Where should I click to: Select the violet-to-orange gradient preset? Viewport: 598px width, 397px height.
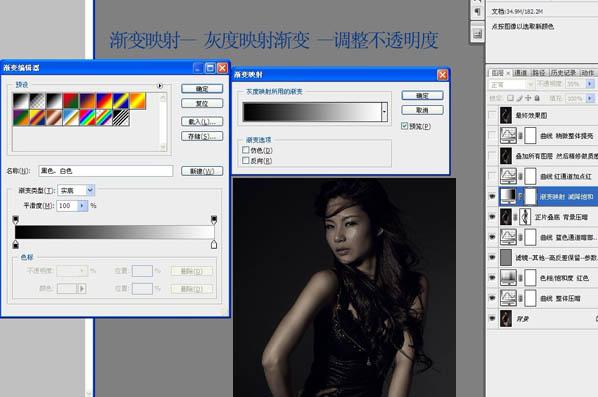coord(88,101)
